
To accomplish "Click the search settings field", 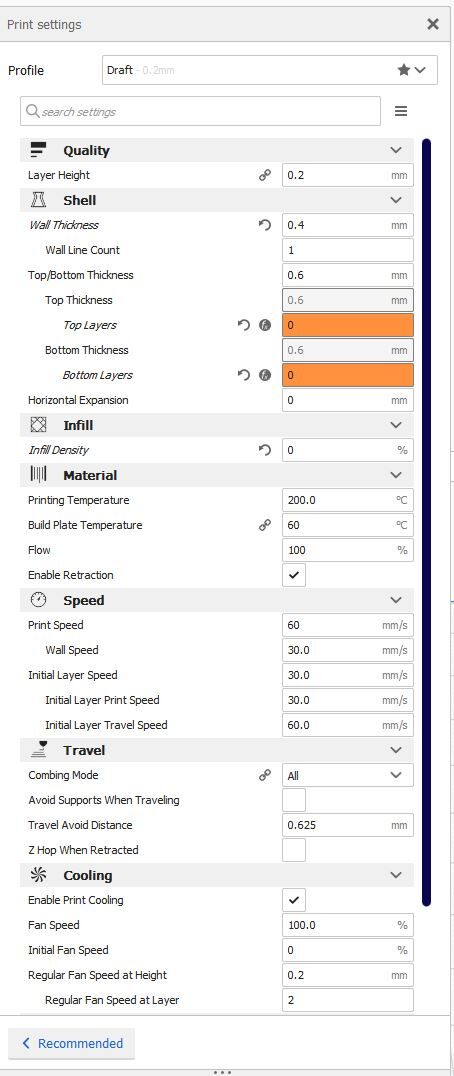I will pos(200,111).
